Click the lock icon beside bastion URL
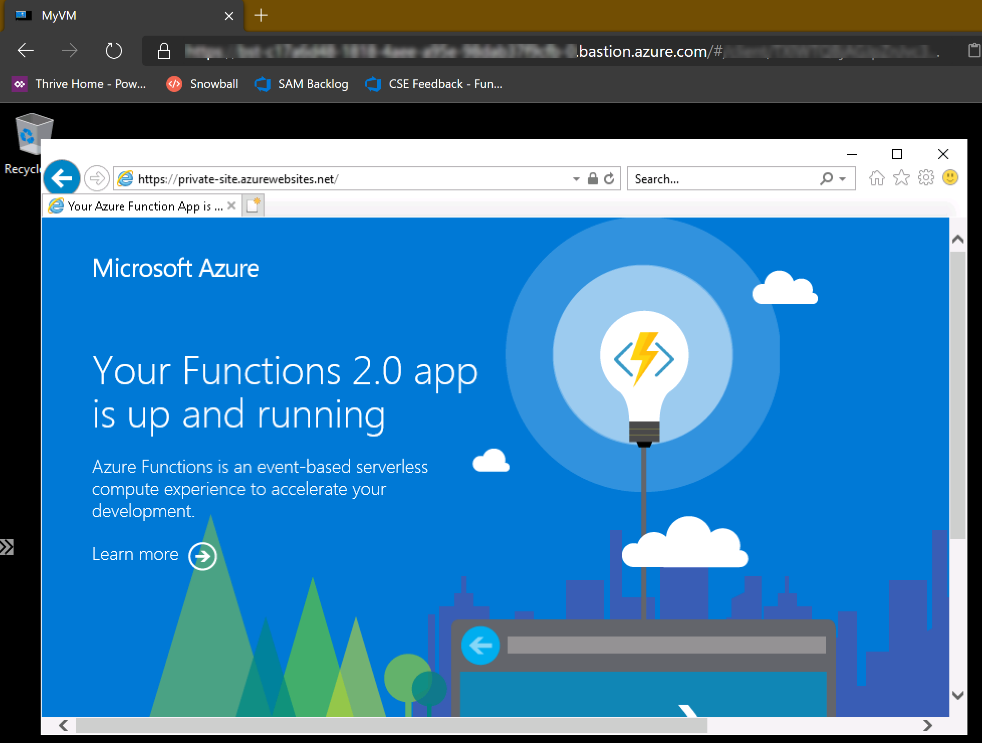The width and height of the screenshot is (982, 743). pos(163,51)
